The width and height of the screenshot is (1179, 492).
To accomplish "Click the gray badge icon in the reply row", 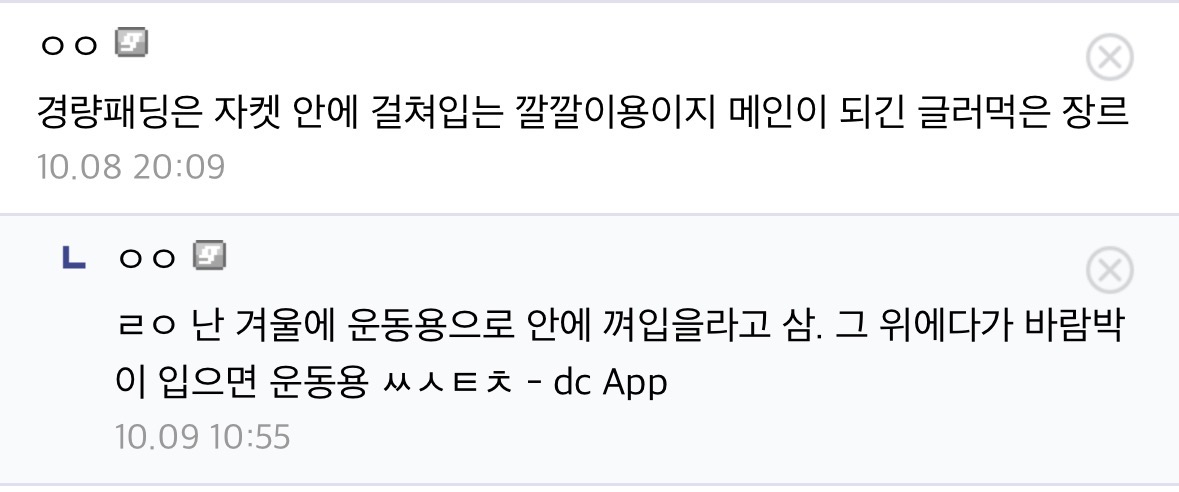I will (210, 256).
